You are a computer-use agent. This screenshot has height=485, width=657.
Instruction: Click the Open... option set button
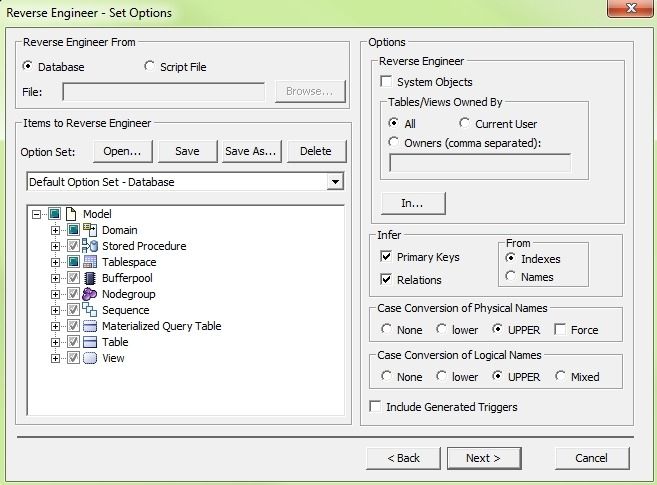pyautogui.click(x=123, y=151)
